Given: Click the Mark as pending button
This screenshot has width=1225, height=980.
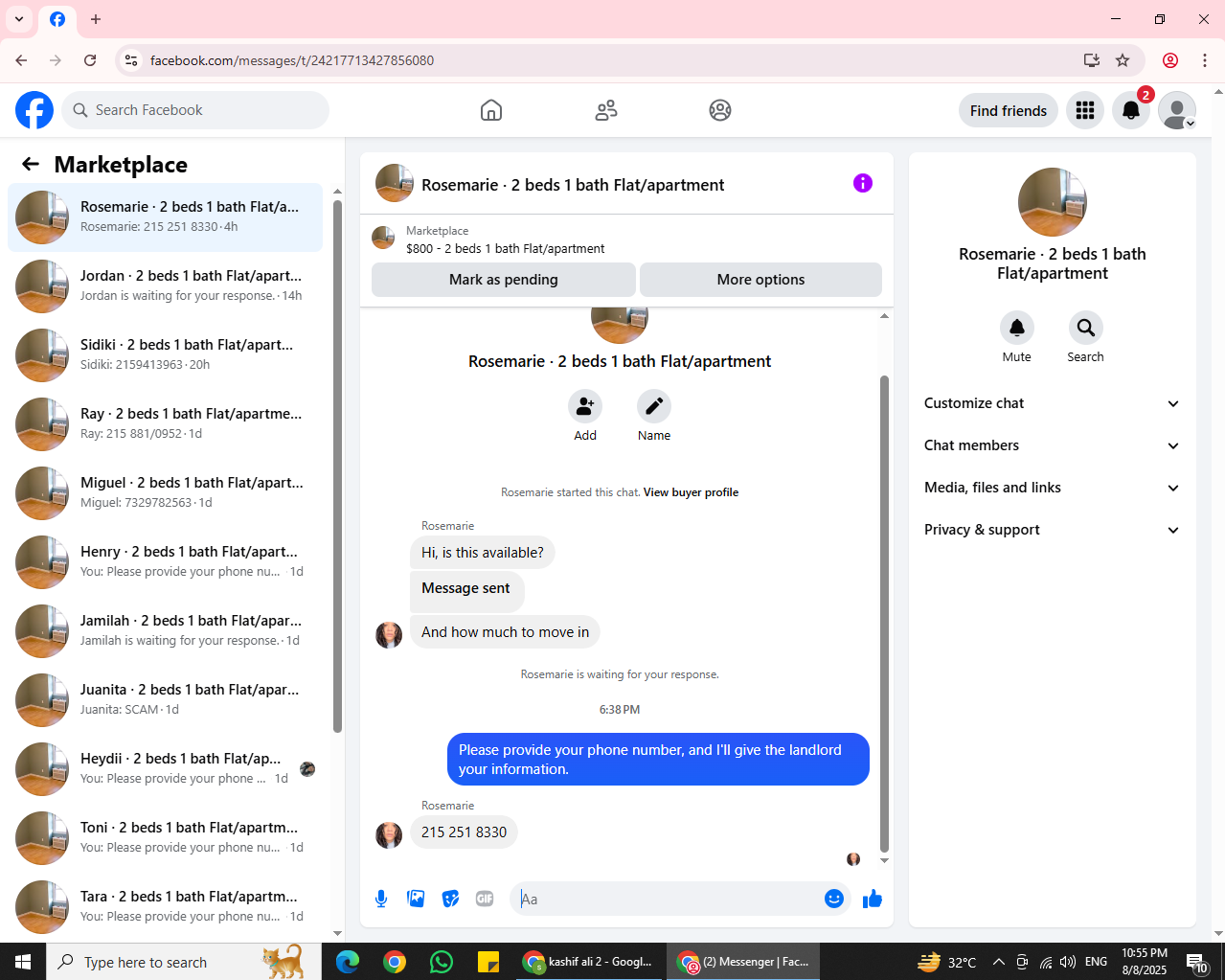Looking at the screenshot, I should coord(504,280).
